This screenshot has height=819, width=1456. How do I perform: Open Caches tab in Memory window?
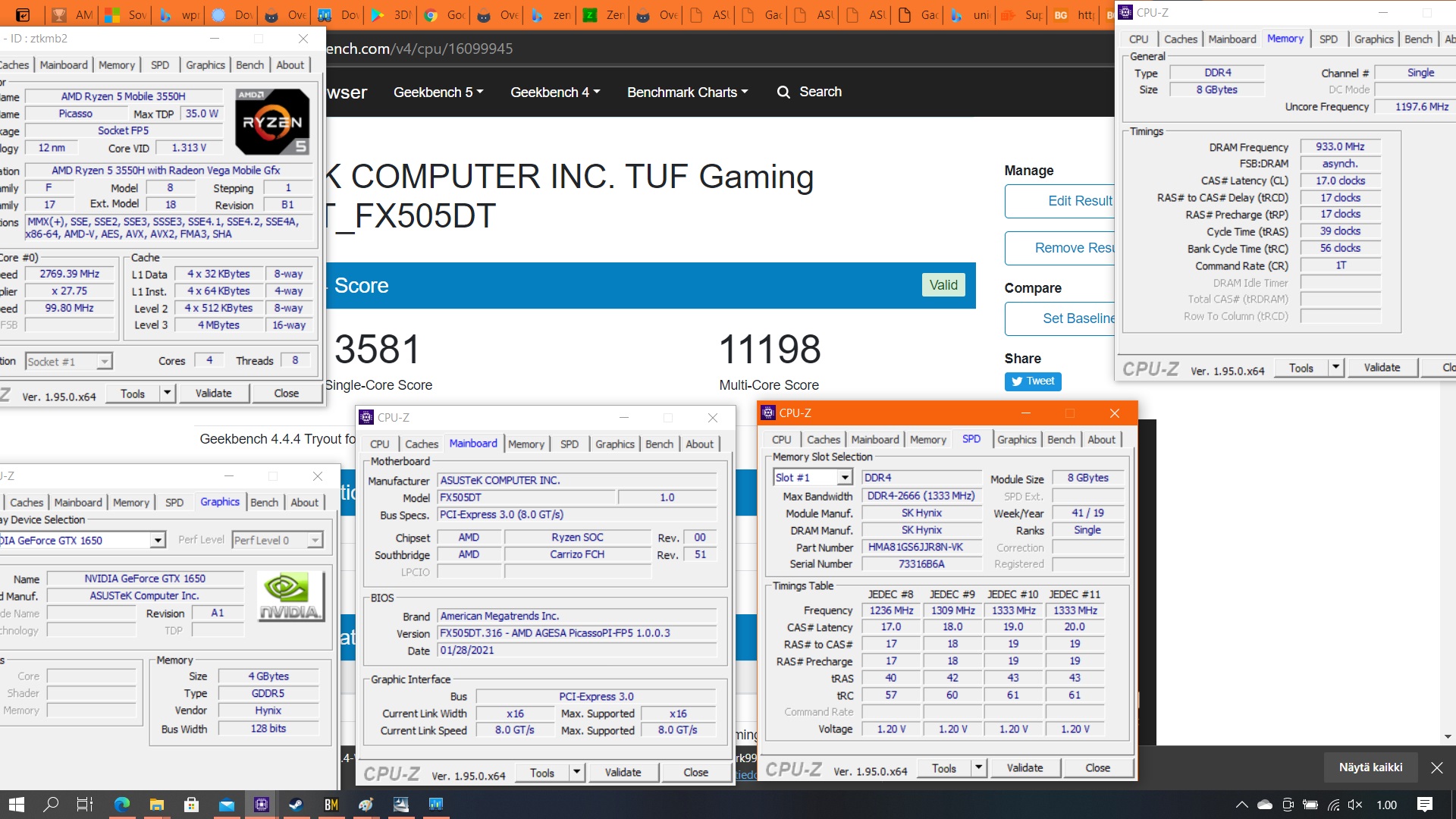click(1180, 39)
